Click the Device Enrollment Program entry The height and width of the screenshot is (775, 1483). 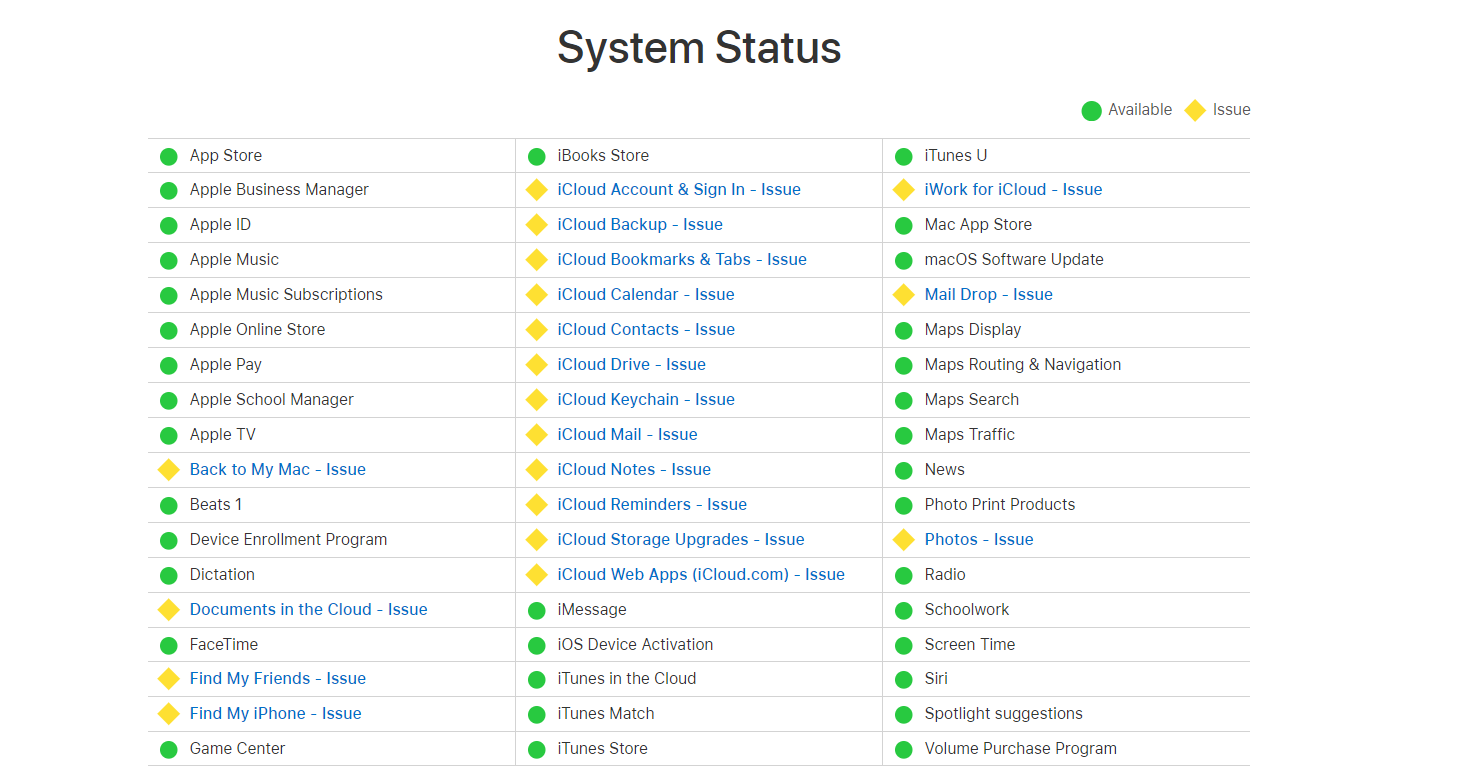click(288, 540)
